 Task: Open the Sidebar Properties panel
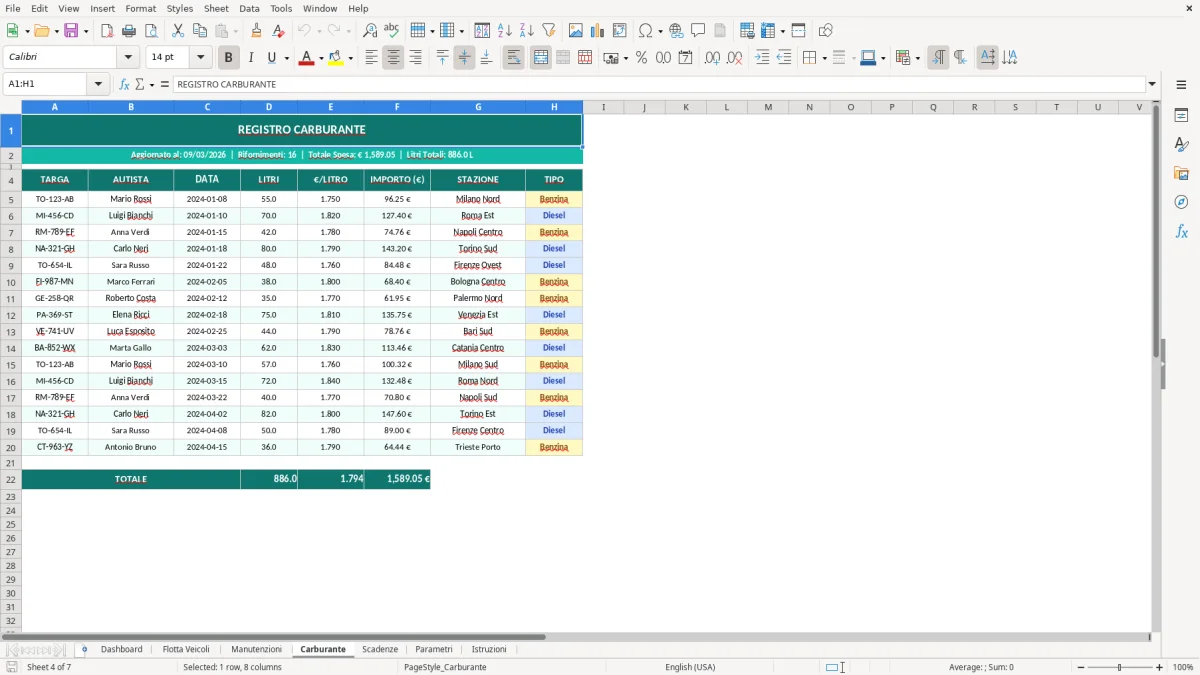(x=1181, y=115)
